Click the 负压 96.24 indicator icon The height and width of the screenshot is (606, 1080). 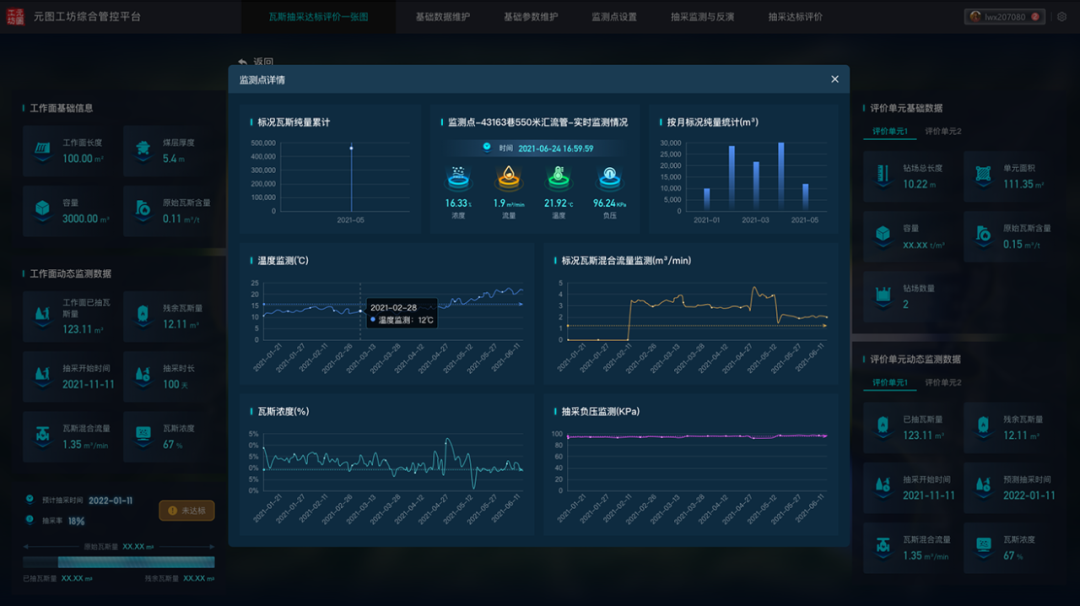tap(609, 178)
